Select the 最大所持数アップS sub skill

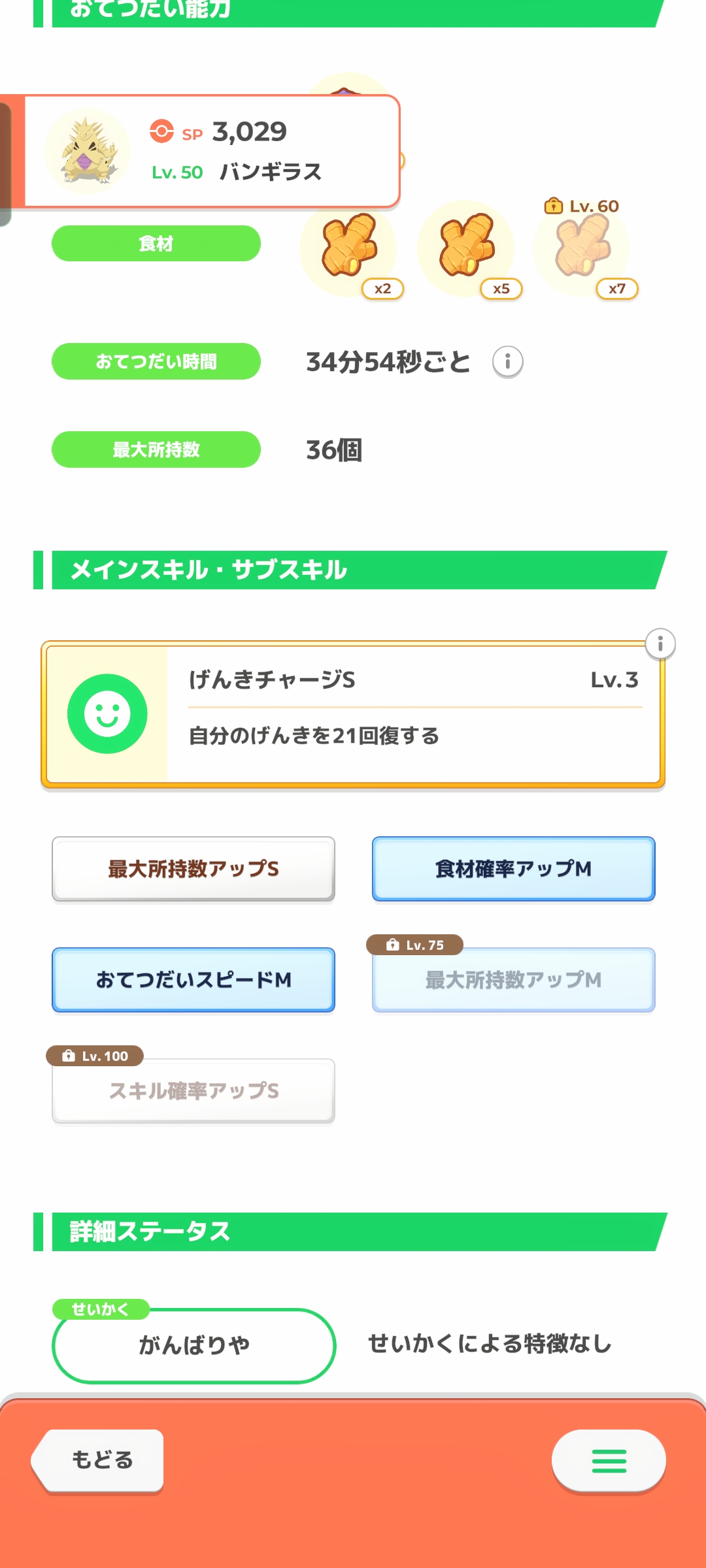click(193, 869)
